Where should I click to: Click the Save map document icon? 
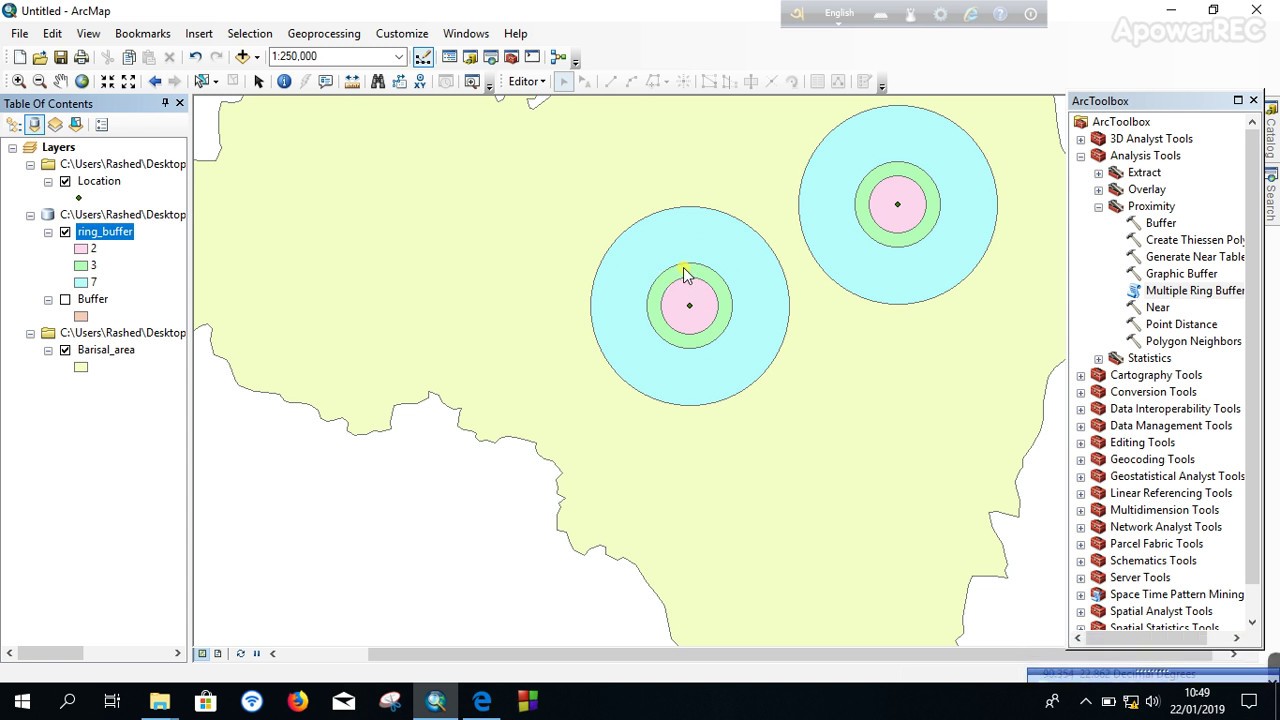61,57
